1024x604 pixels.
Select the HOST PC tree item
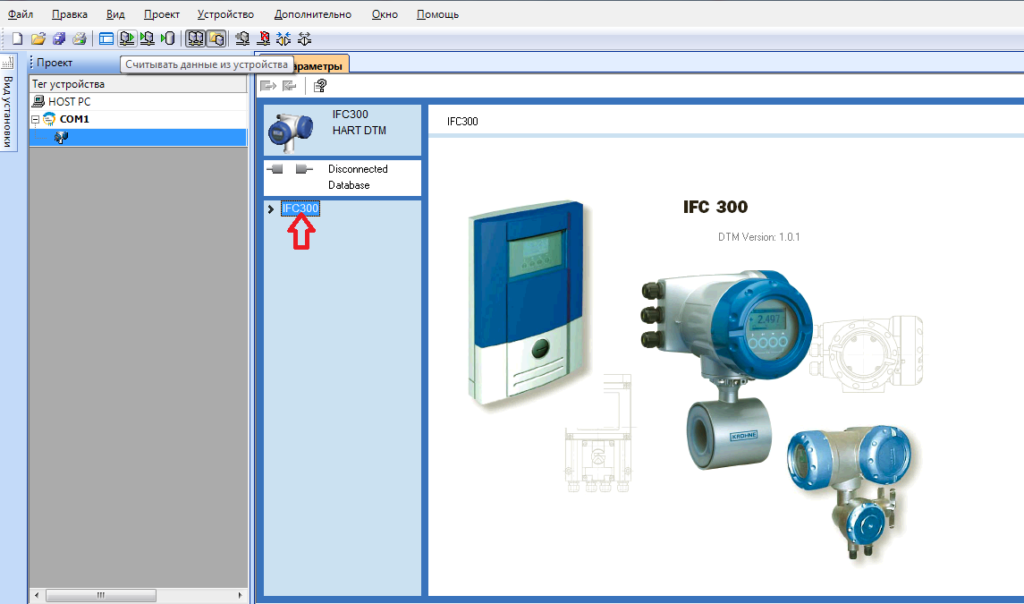(68, 102)
